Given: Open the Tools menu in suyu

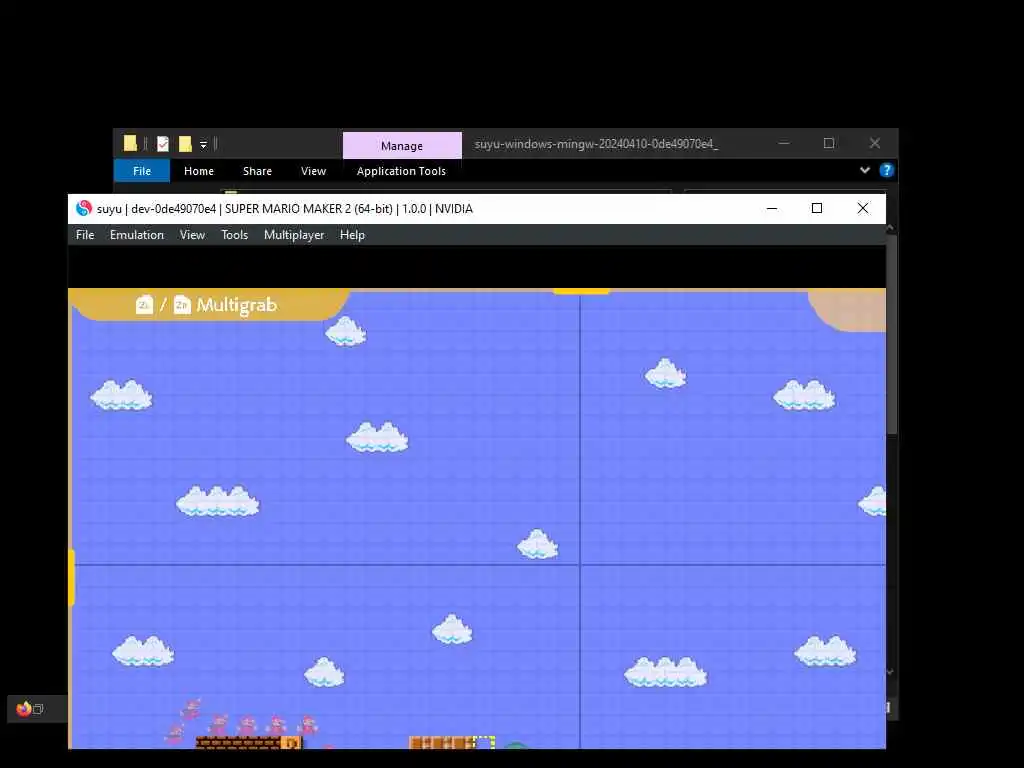Looking at the screenshot, I should pos(234,235).
